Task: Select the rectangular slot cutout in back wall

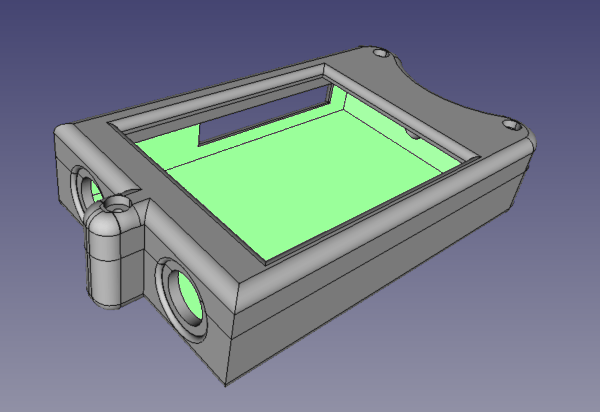Action: [265, 115]
